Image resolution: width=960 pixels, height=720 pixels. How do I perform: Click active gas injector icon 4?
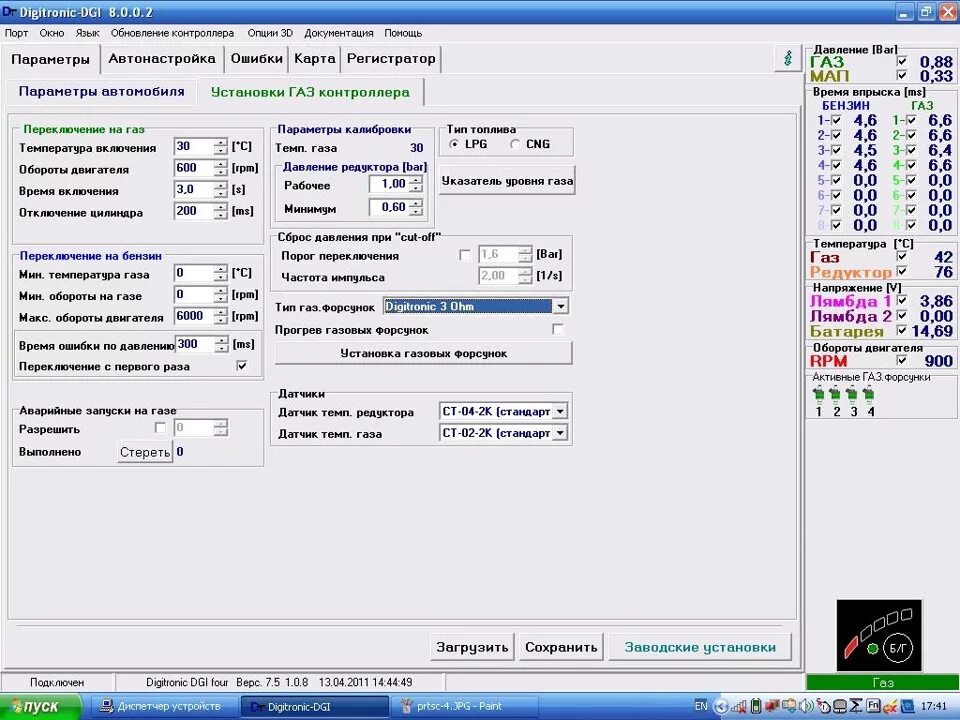point(868,394)
